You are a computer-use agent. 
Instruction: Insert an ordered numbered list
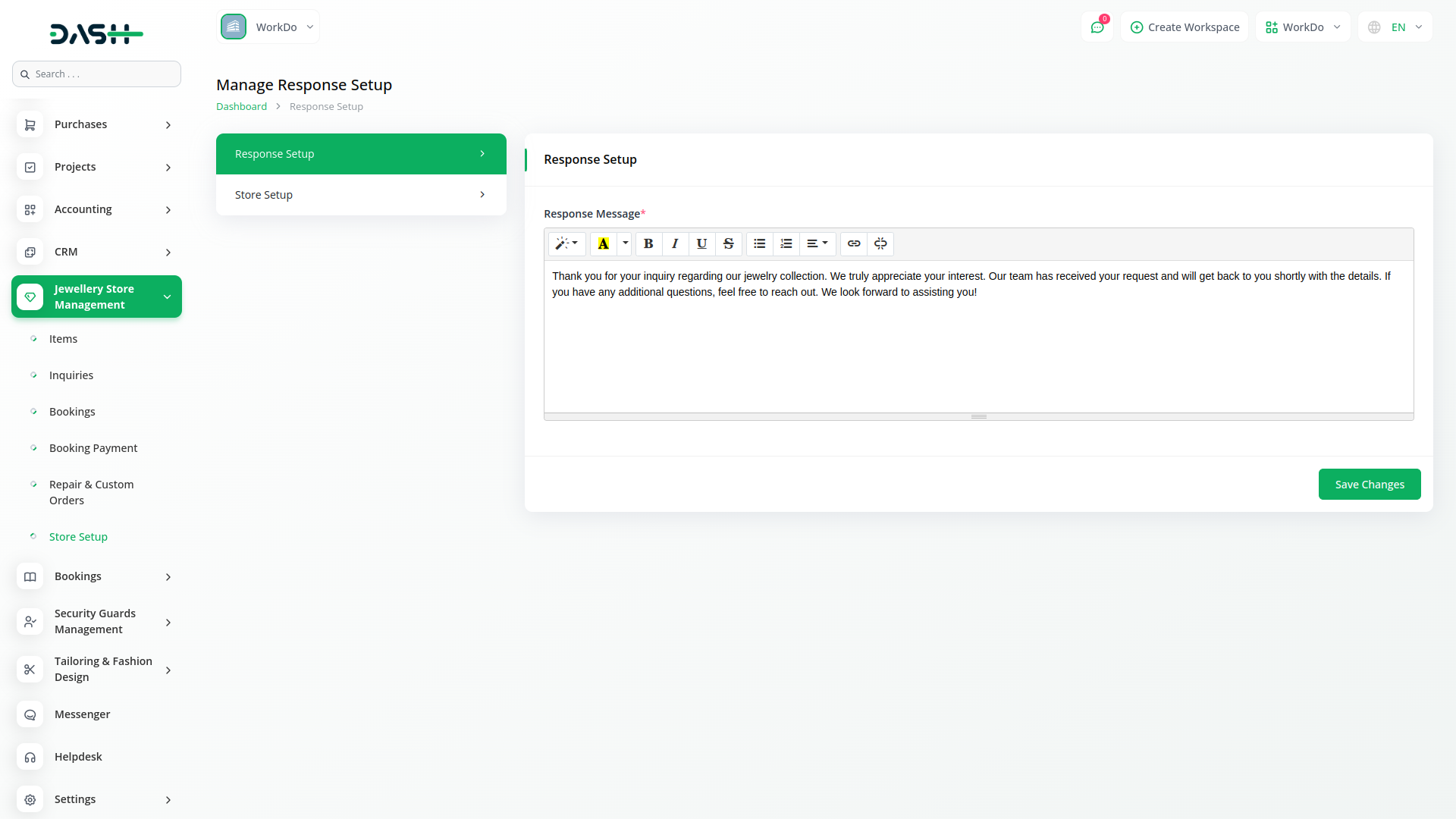point(786,243)
